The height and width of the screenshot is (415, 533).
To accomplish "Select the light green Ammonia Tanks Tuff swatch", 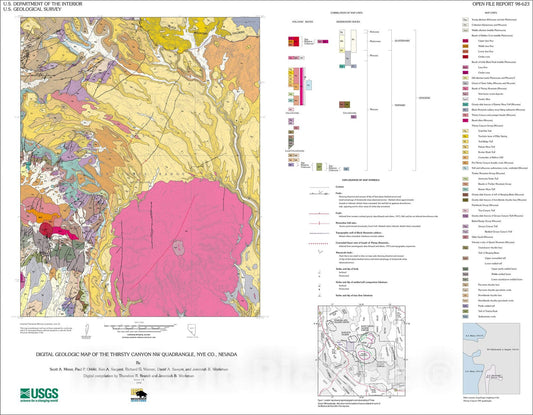I will click(465, 179).
